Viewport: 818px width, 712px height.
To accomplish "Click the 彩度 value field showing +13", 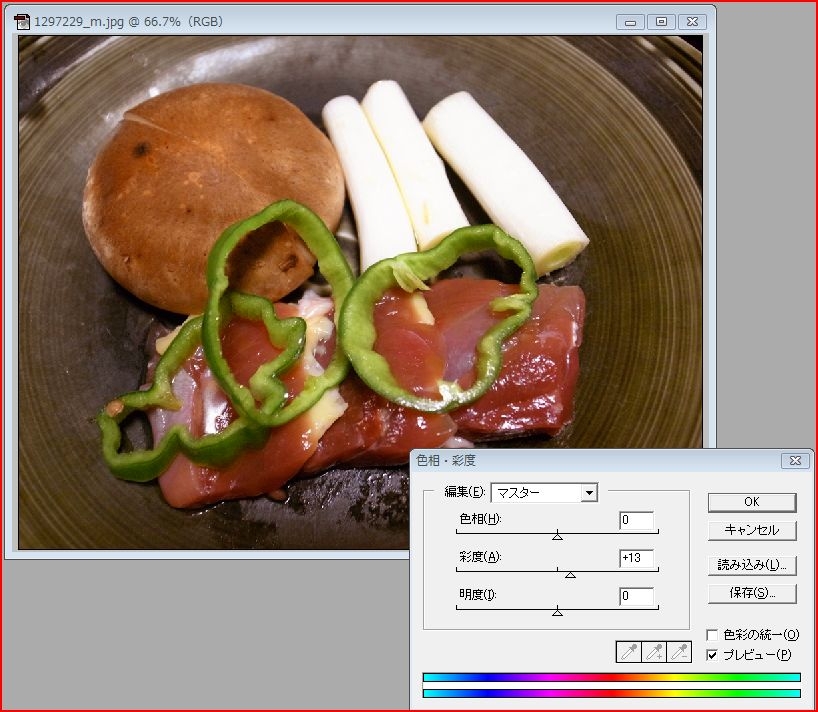I will coord(636,558).
